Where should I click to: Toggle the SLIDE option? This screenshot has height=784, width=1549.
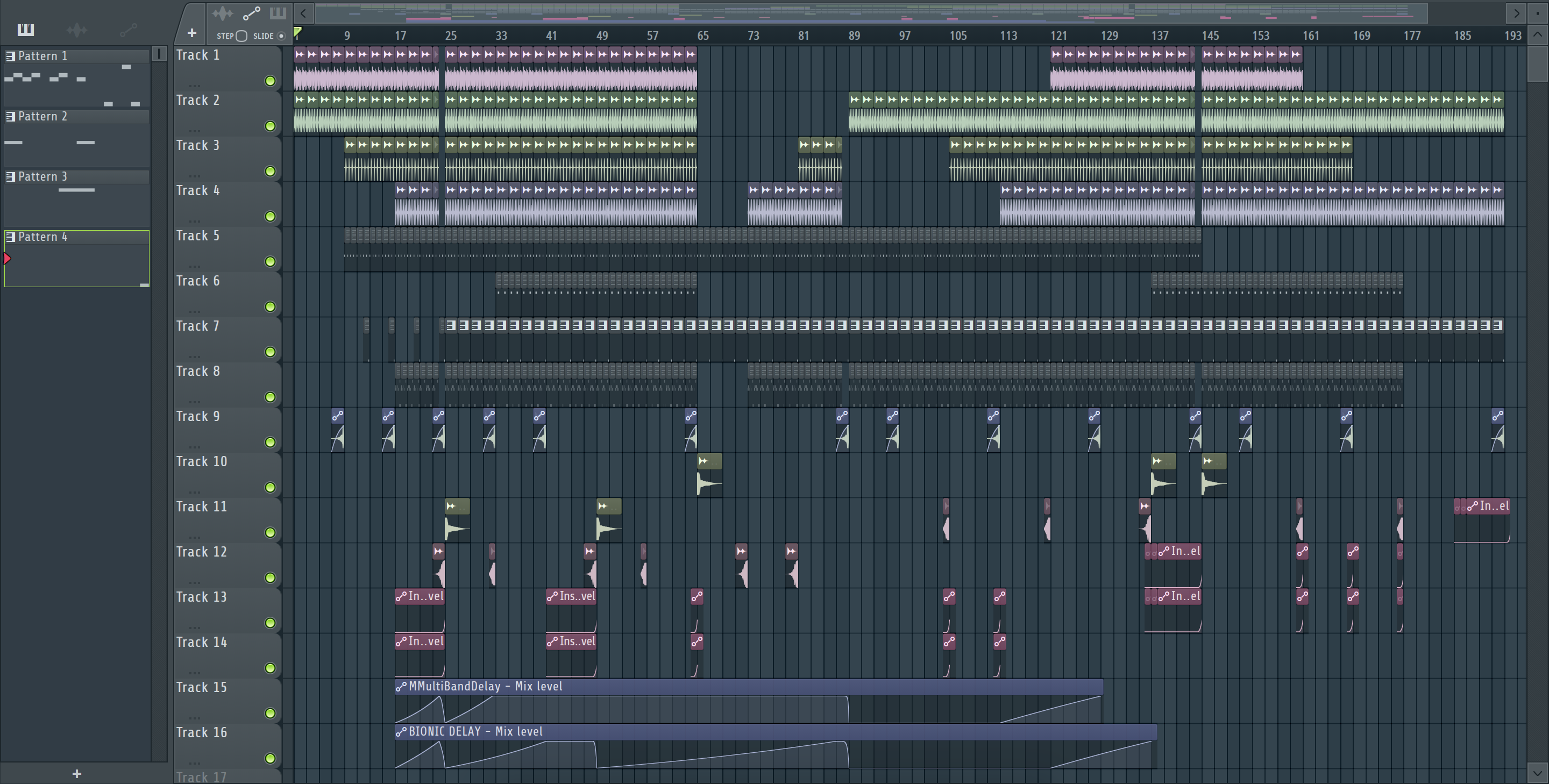point(281,36)
